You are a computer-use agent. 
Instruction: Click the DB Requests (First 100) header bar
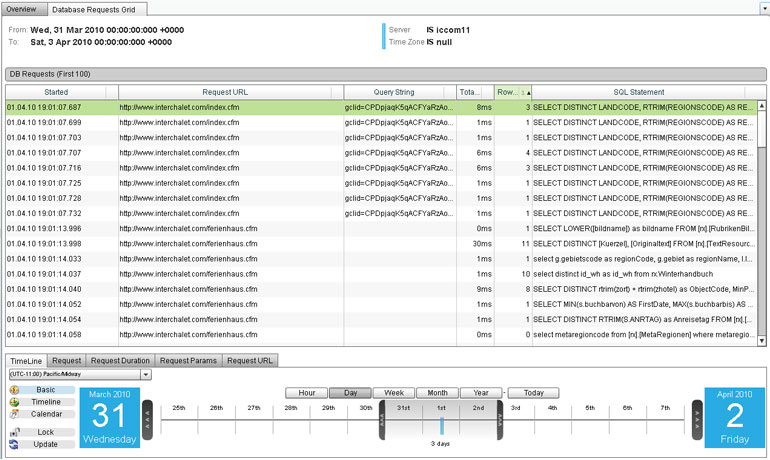pyautogui.click(x=385, y=74)
